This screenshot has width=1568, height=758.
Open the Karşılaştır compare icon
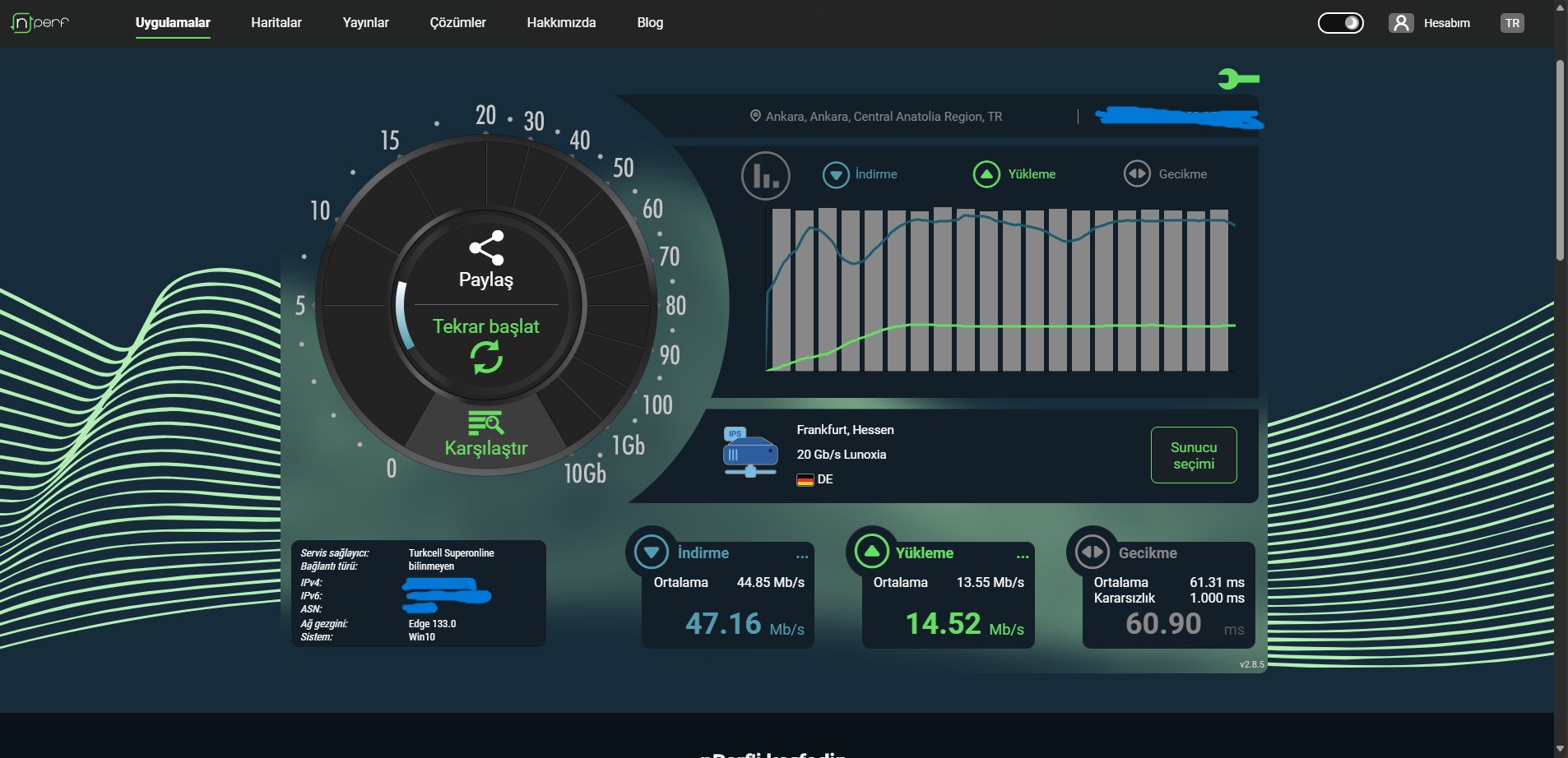[x=486, y=423]
